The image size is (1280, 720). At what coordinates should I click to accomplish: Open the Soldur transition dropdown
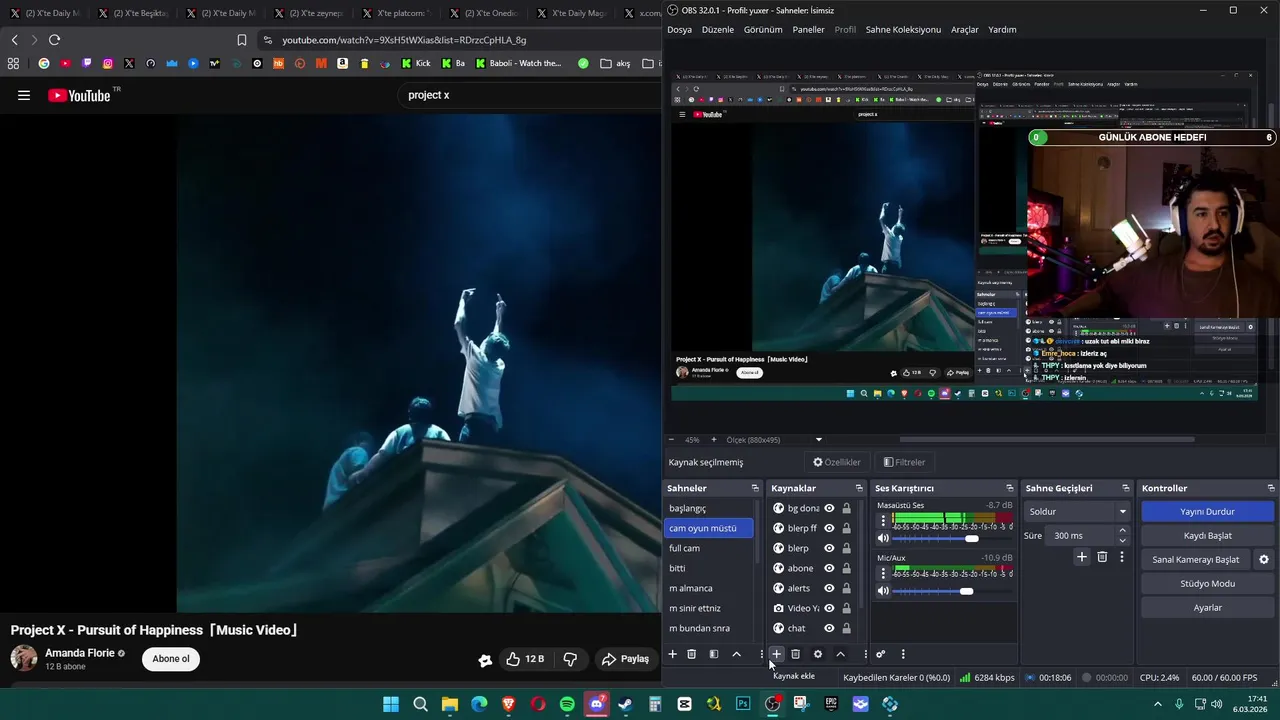pos(1078,511)
